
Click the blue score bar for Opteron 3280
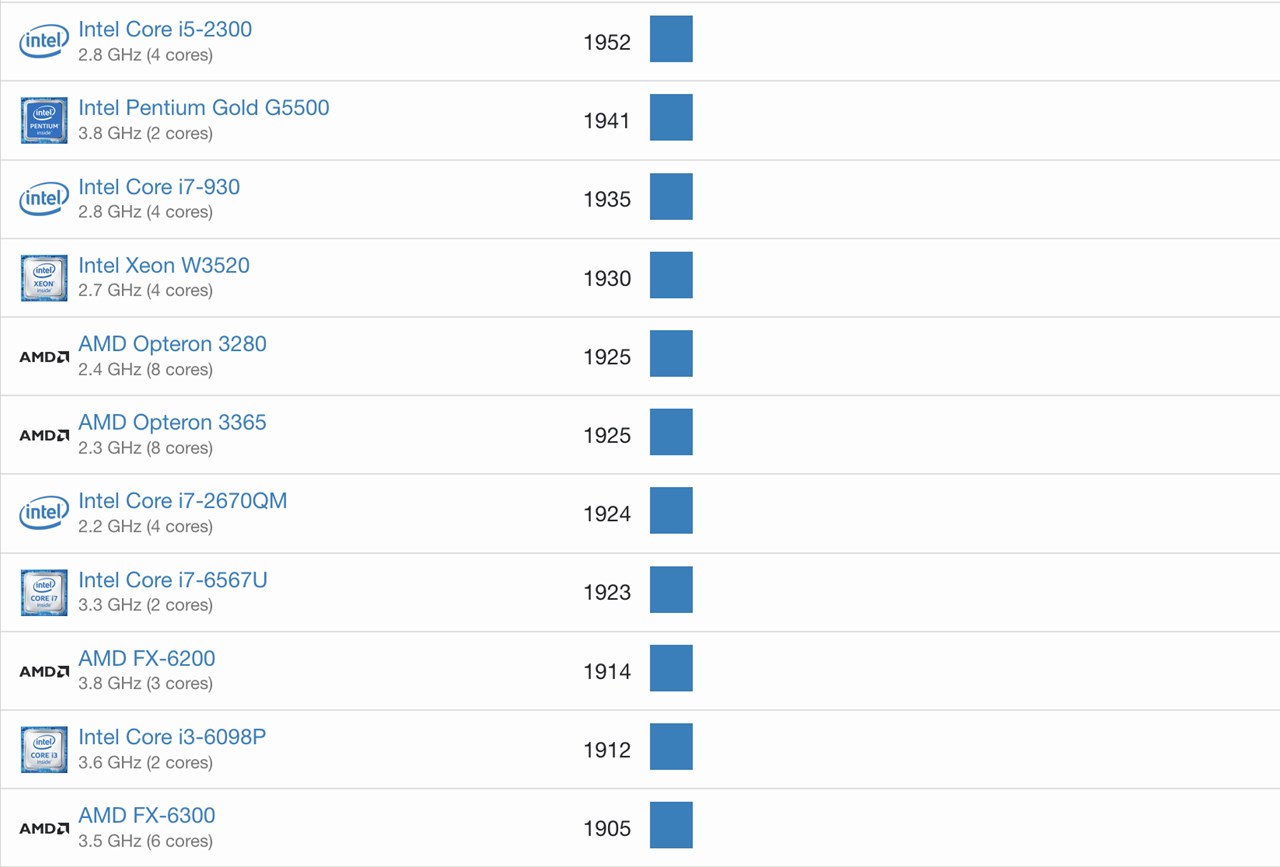point(671,354)
